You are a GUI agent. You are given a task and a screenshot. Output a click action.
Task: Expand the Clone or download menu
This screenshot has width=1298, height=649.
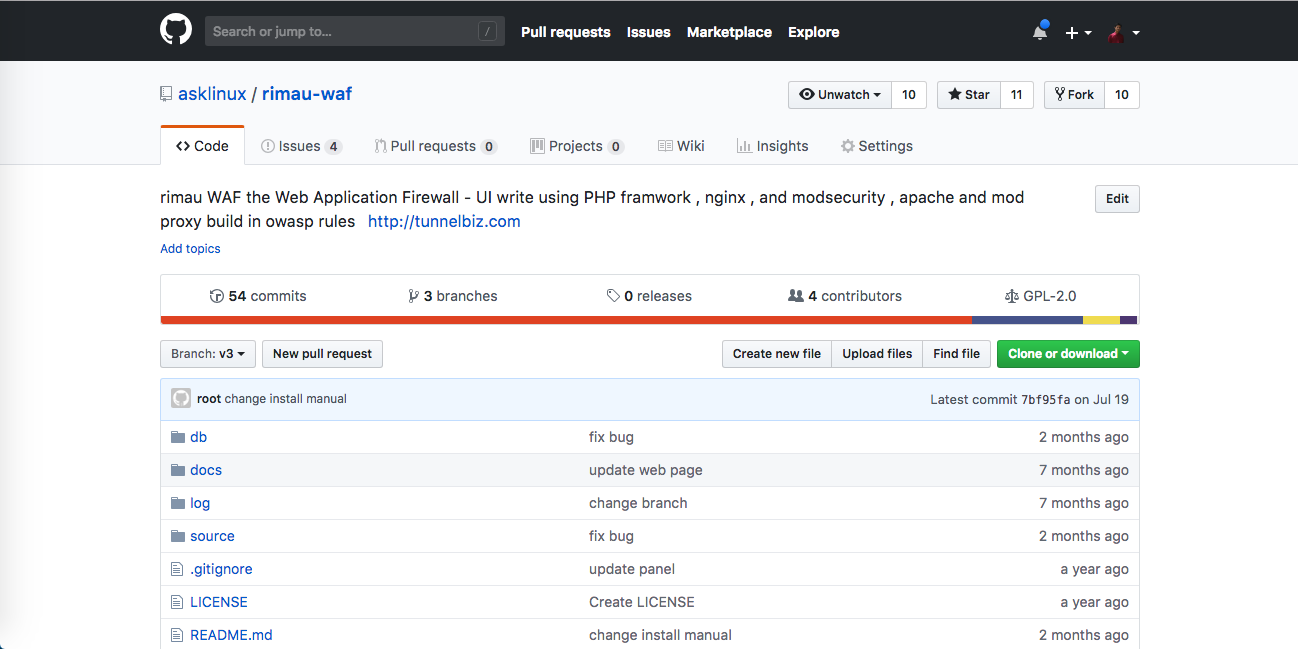(x=1068, y=354)
